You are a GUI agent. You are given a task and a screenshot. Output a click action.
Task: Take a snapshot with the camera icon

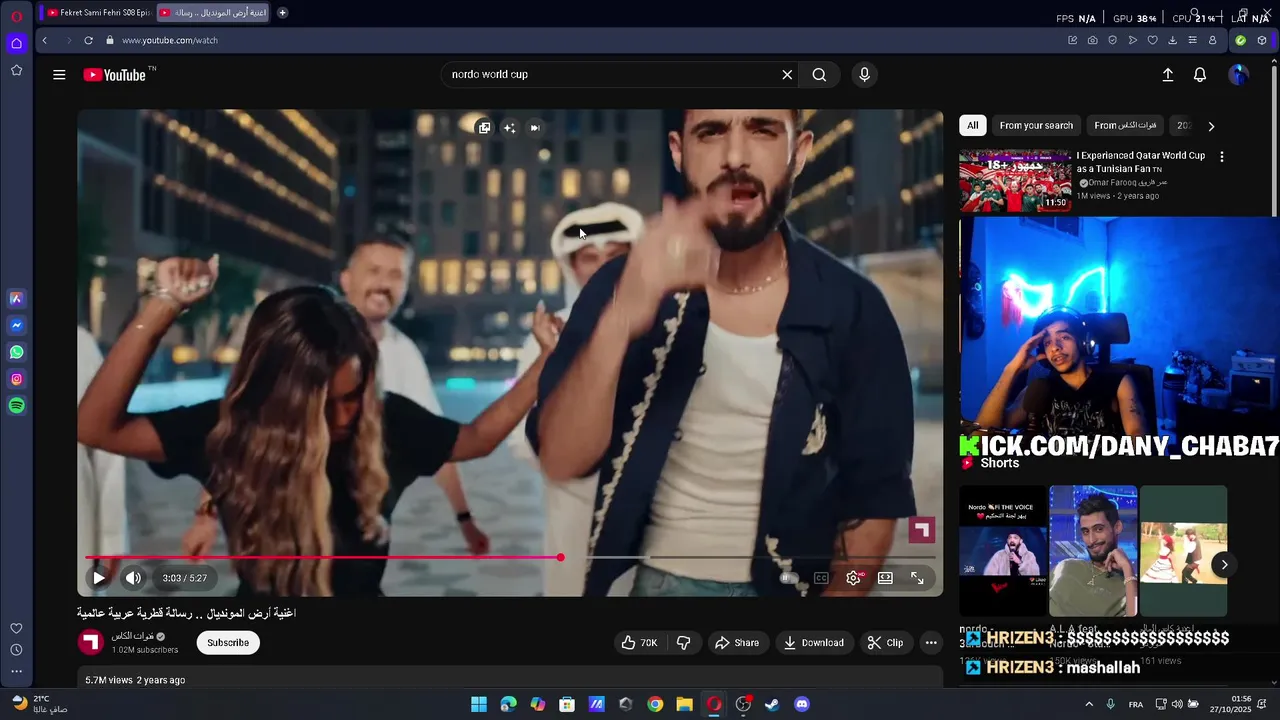click(1092, 40)
